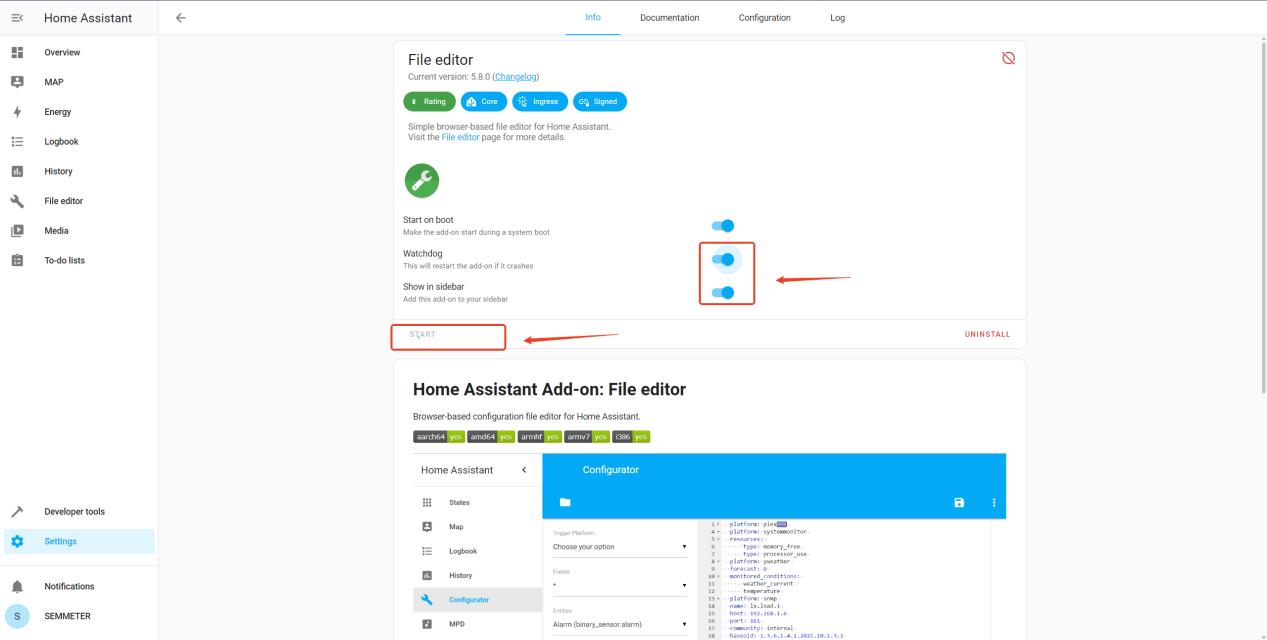Open the Overview dashboard icon

[x=17, y=52]
